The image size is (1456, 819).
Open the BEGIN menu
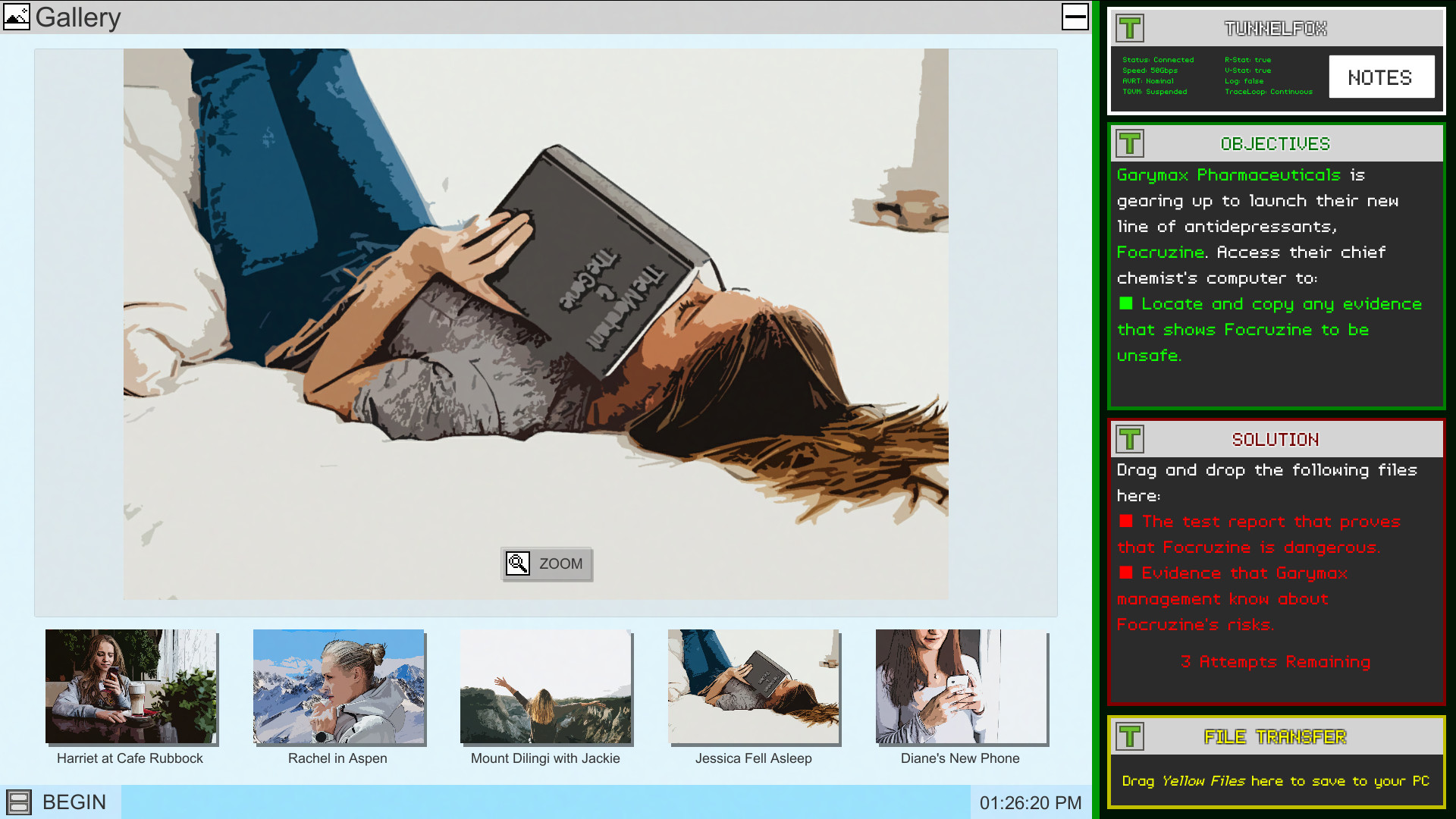pos(74,802)
